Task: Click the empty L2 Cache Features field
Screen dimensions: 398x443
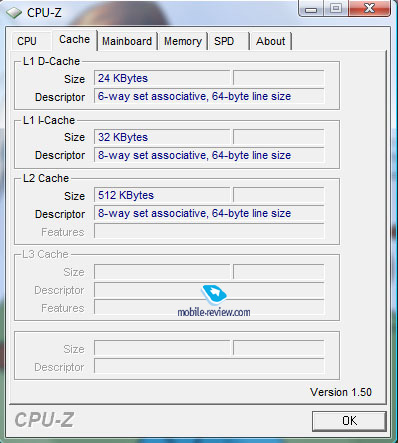Action: (209, 231)
